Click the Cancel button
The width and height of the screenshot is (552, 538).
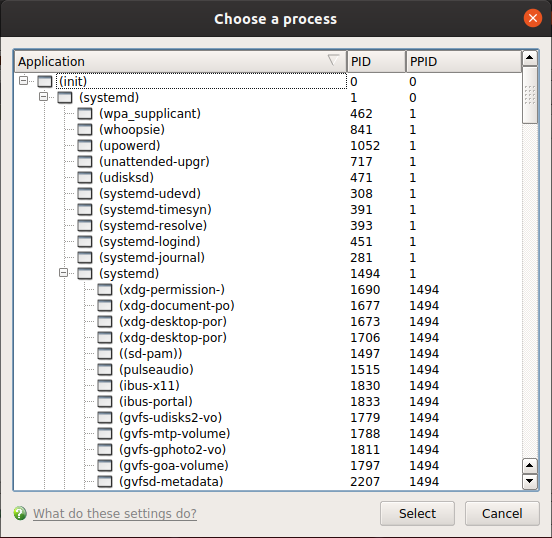[x=502, y=513]
